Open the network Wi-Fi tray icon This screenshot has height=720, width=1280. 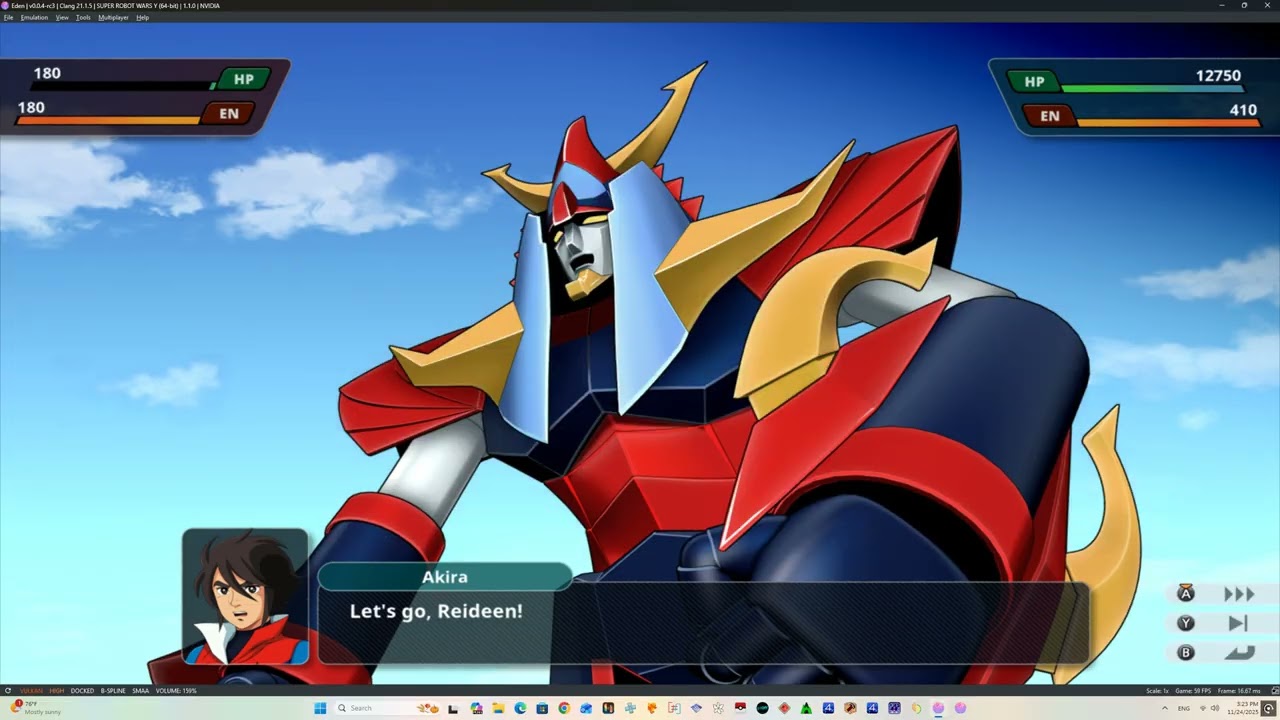pyautogui.click(x=1202, y=708)
